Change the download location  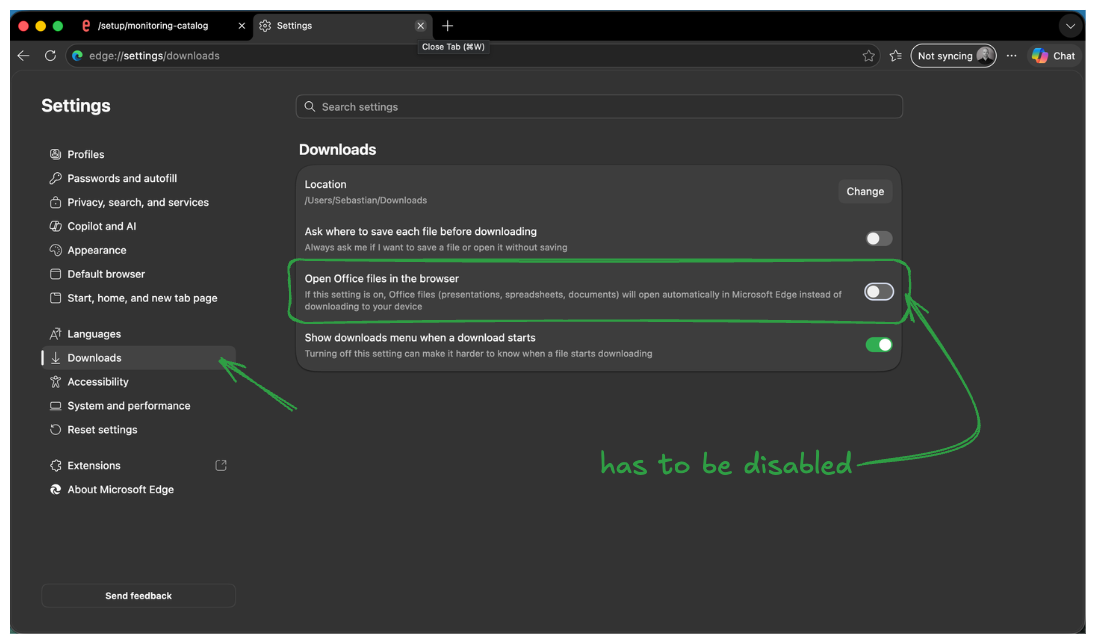865,191
